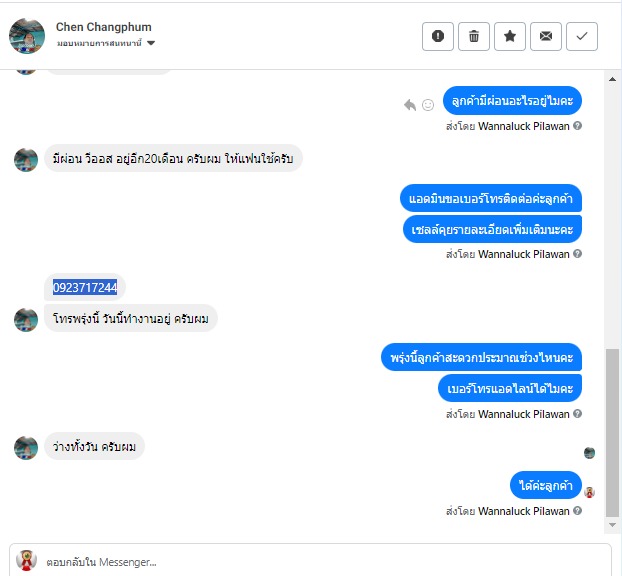622x576 pixels.
Task: Mark conversation as spam with exclamation icon
Action: tap(438, 36)
